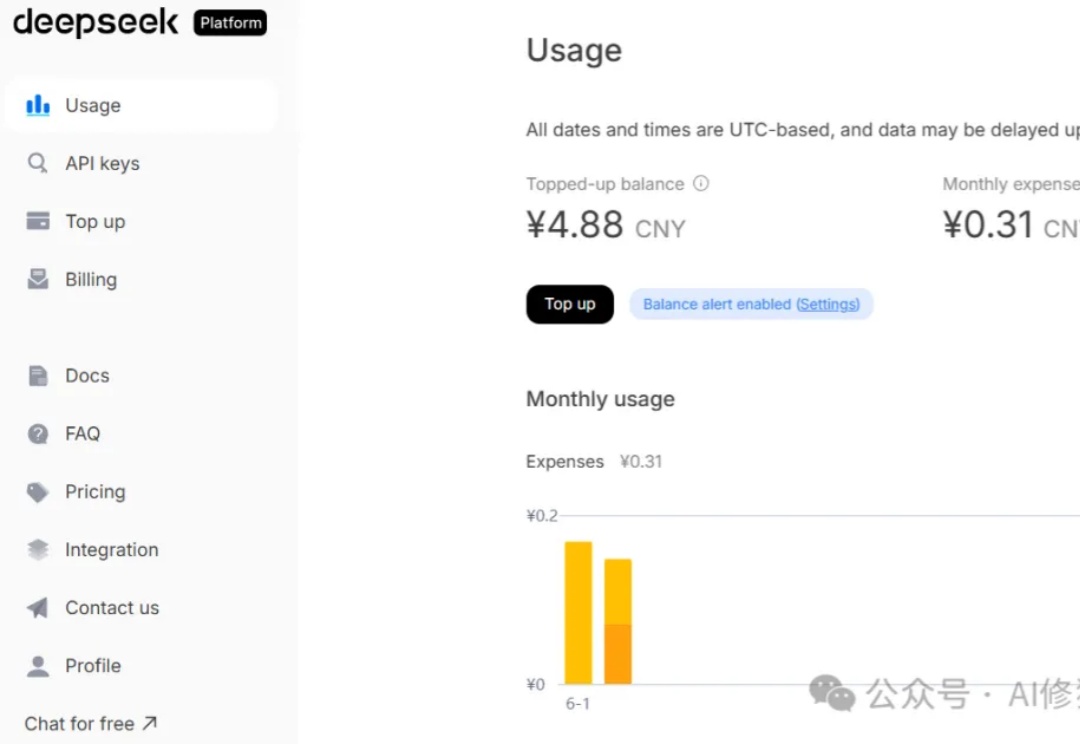Click the Chat for free link

click(x=90, y=723)
